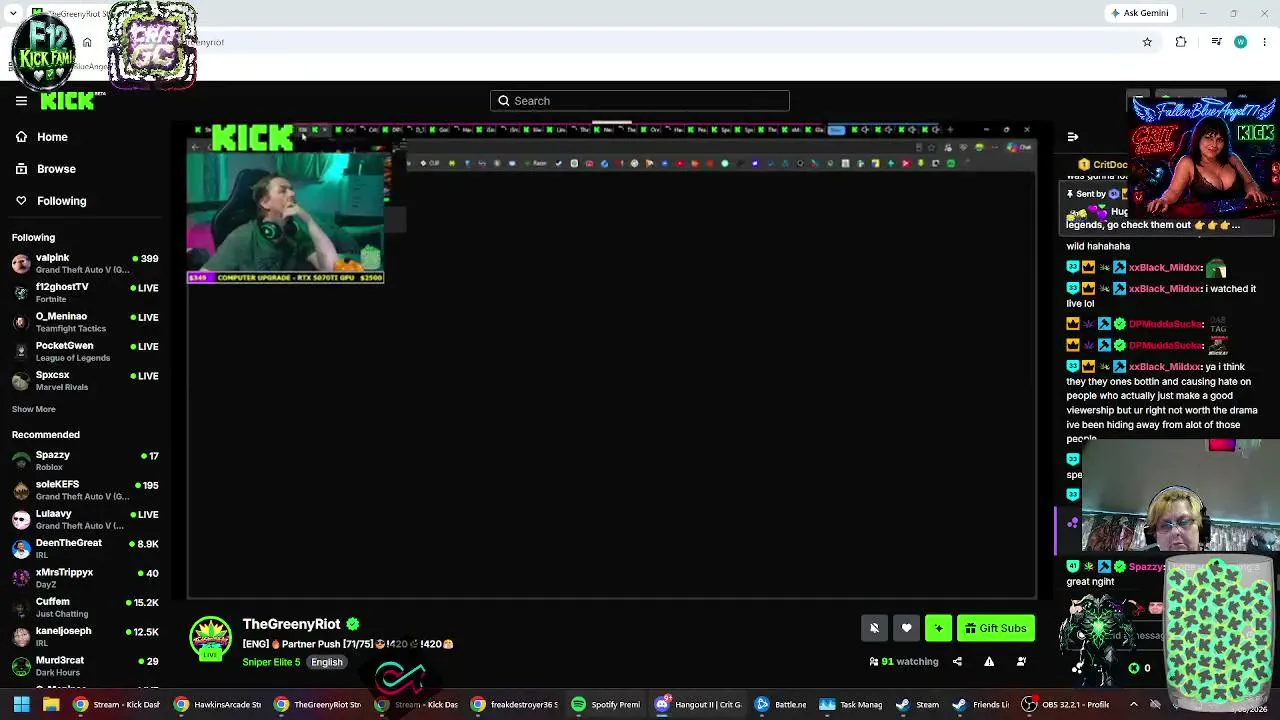The width and height of the screenshot is (1280, 720).
Task: Expand Following list with Show more
Action: click(x=34, y=409)
